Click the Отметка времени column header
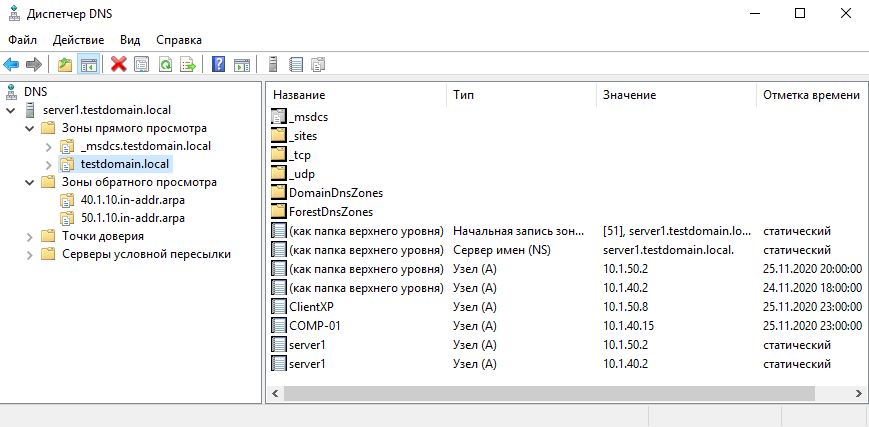This screenshot has height=427, width=869. click(x=810, y=94)
